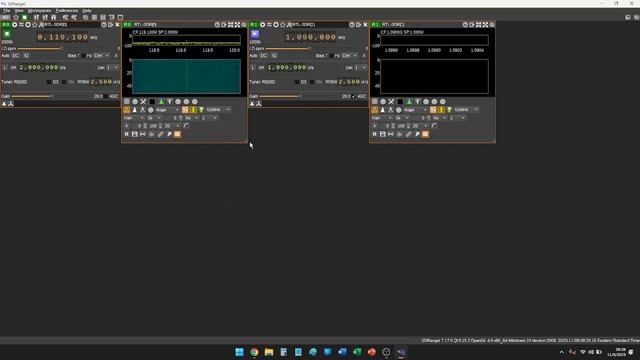Open the Cen frequency position dropdown in R0
The width and height of the screenshot is (640, 360).
tap(102, 56)
